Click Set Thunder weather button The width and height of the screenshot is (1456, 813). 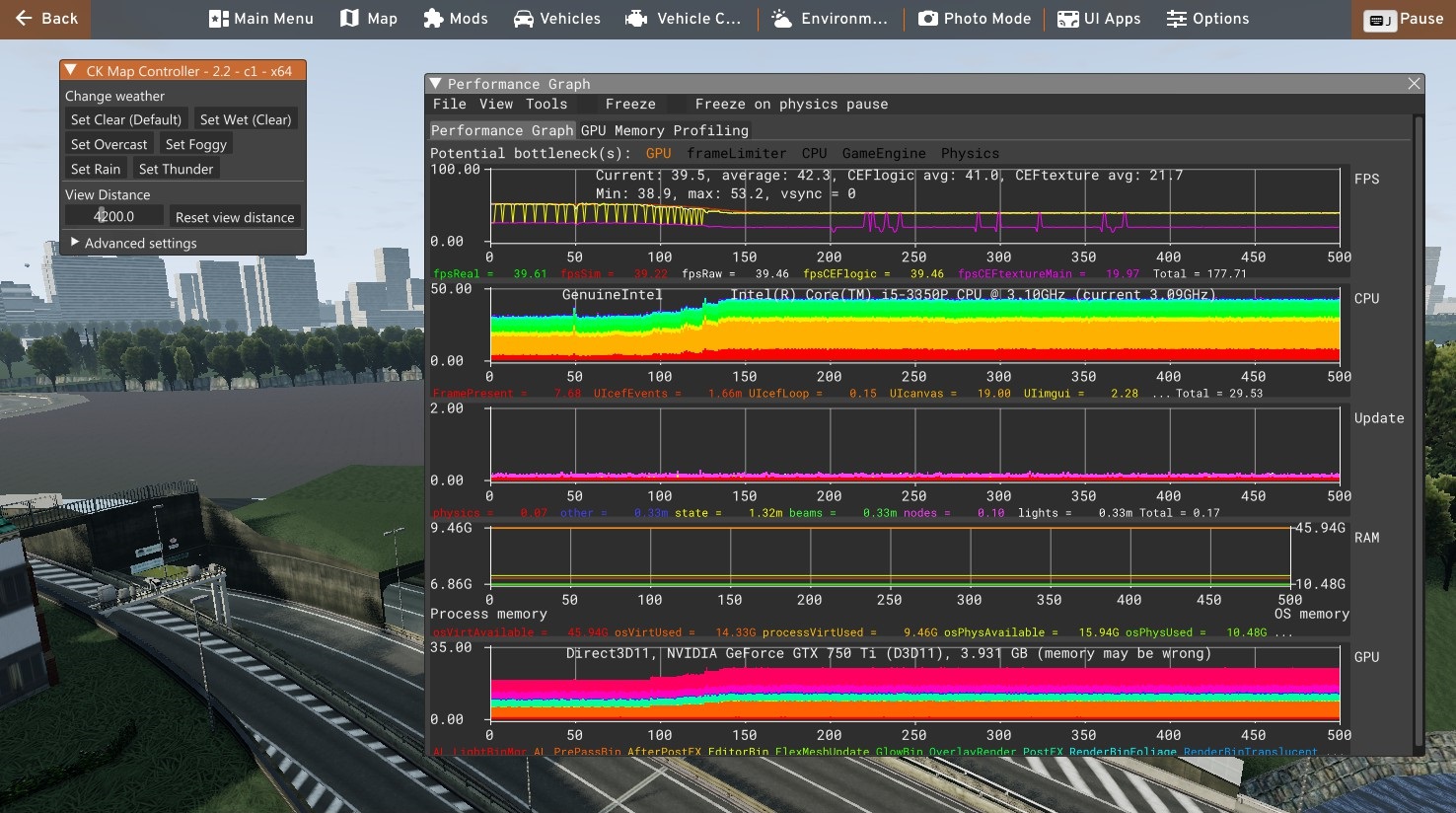tap(176, 169)
